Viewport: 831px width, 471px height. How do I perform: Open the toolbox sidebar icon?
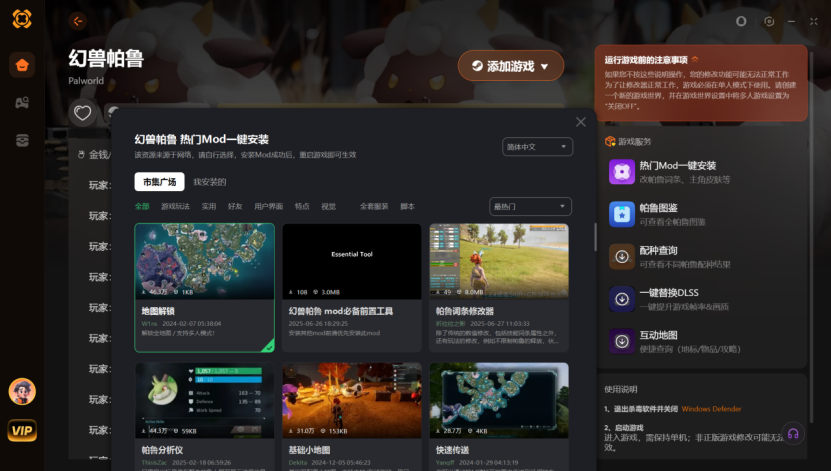tap(22, 140)
